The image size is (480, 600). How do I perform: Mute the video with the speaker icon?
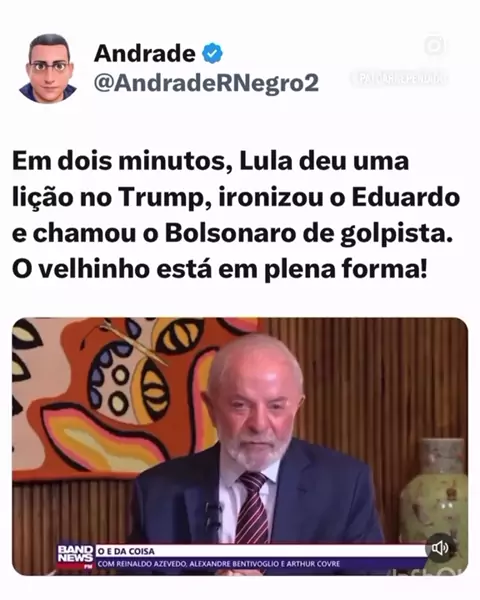pyautogui.click(x=440, y=548)
